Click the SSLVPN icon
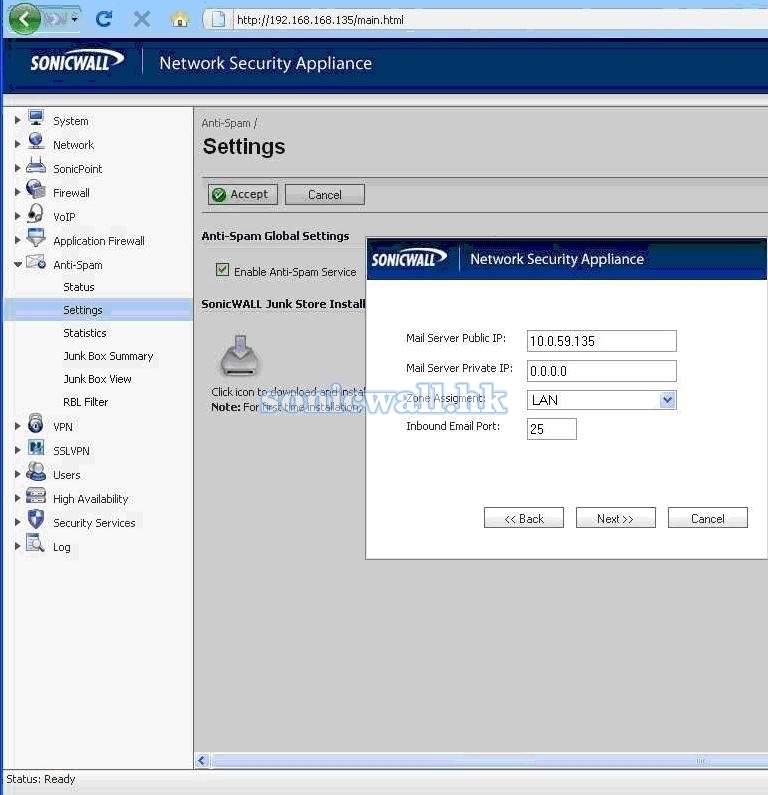Viewport: 768px width, 795px height. [x=36, y=447]
